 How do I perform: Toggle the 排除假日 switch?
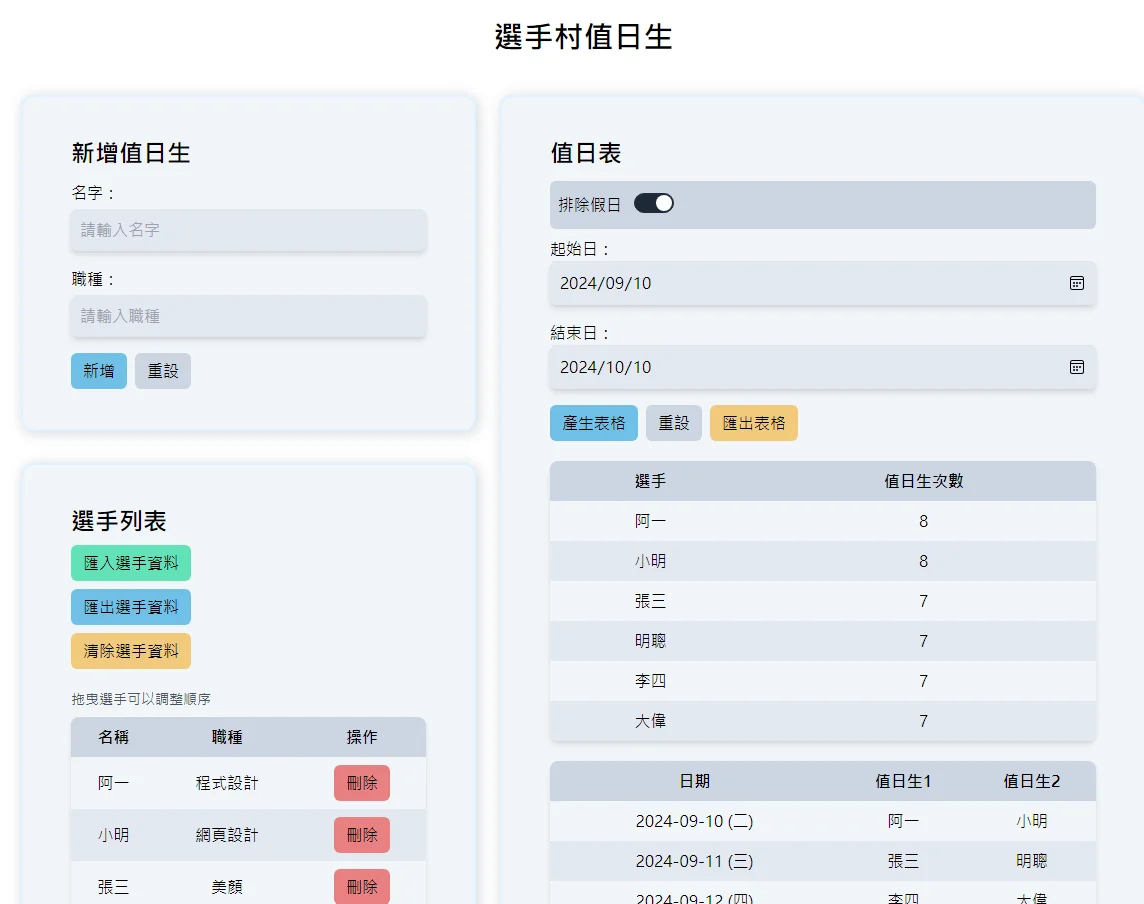click(x=653, y=204)
